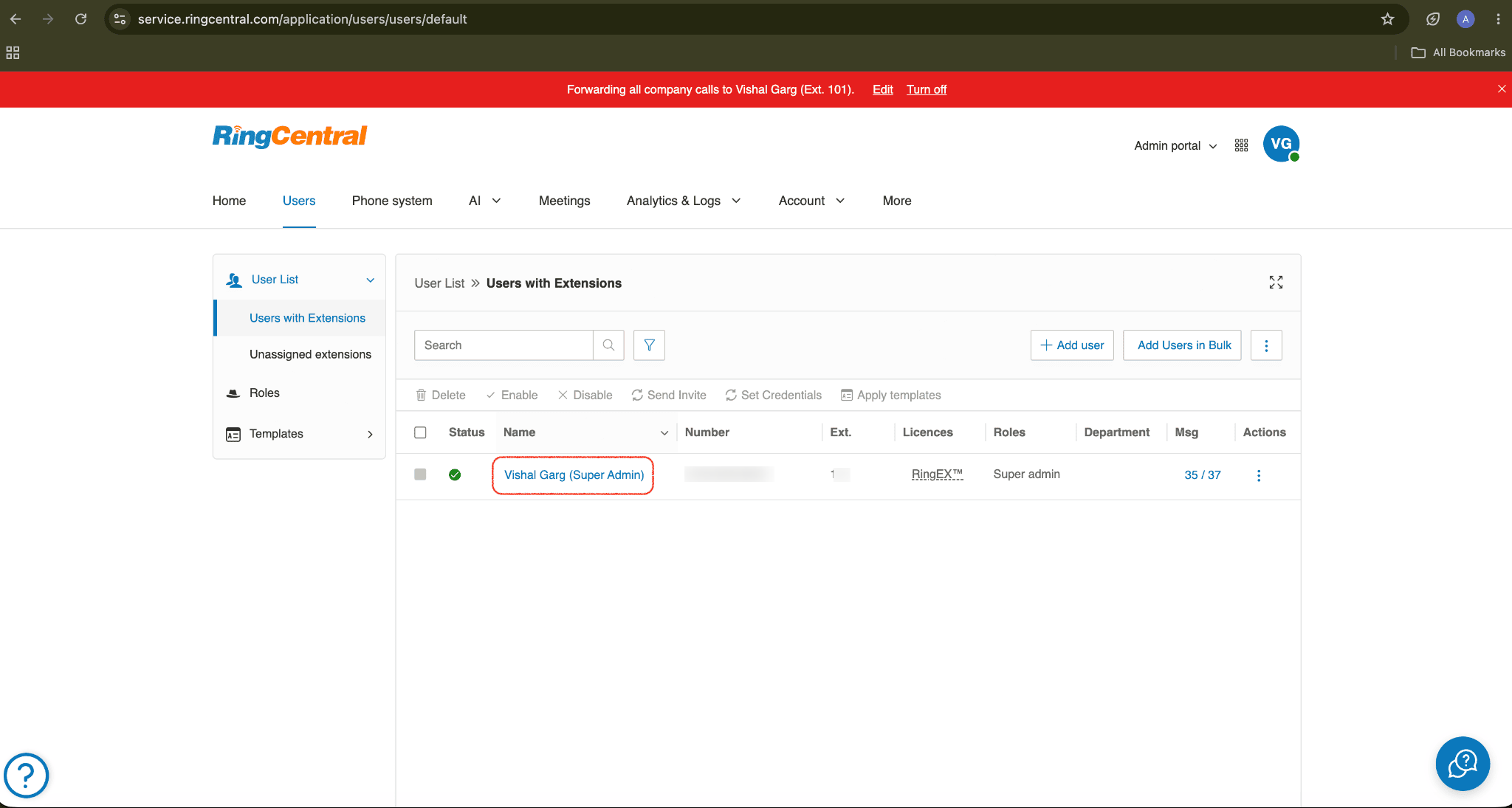The image size is (1512, 808).
Task: Open the three-dot menu beside Add Users in Bulk
Action: (1266, 345)
